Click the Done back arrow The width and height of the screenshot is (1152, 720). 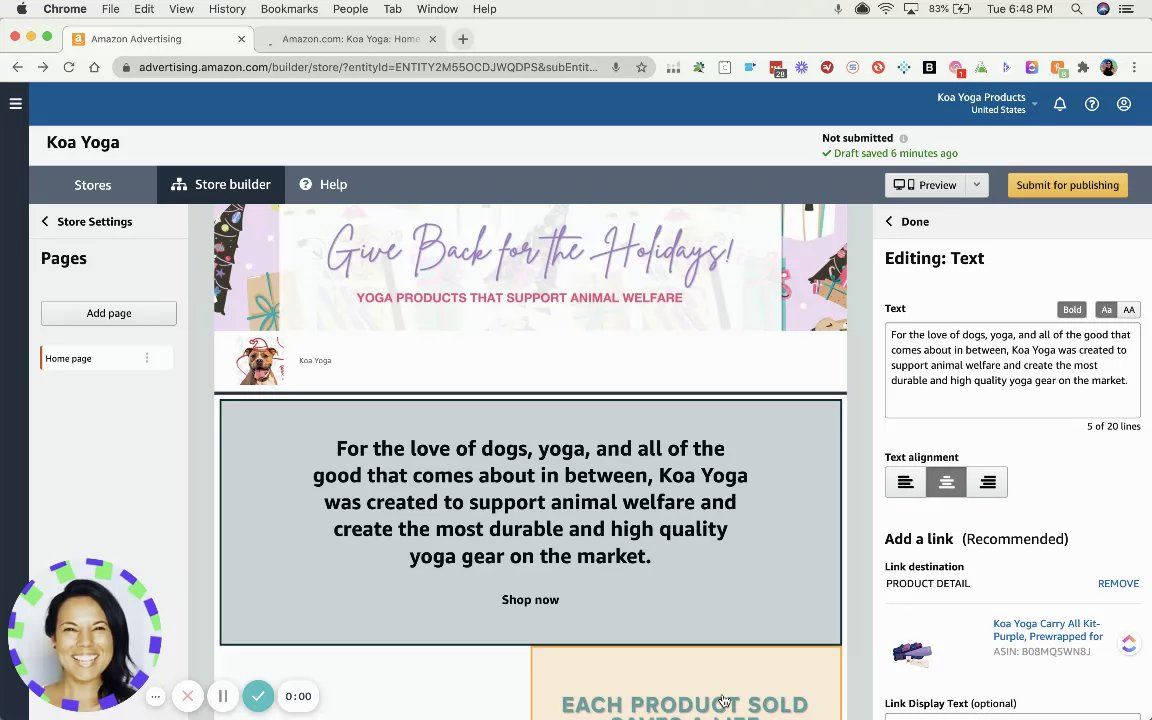click(889, 221)
